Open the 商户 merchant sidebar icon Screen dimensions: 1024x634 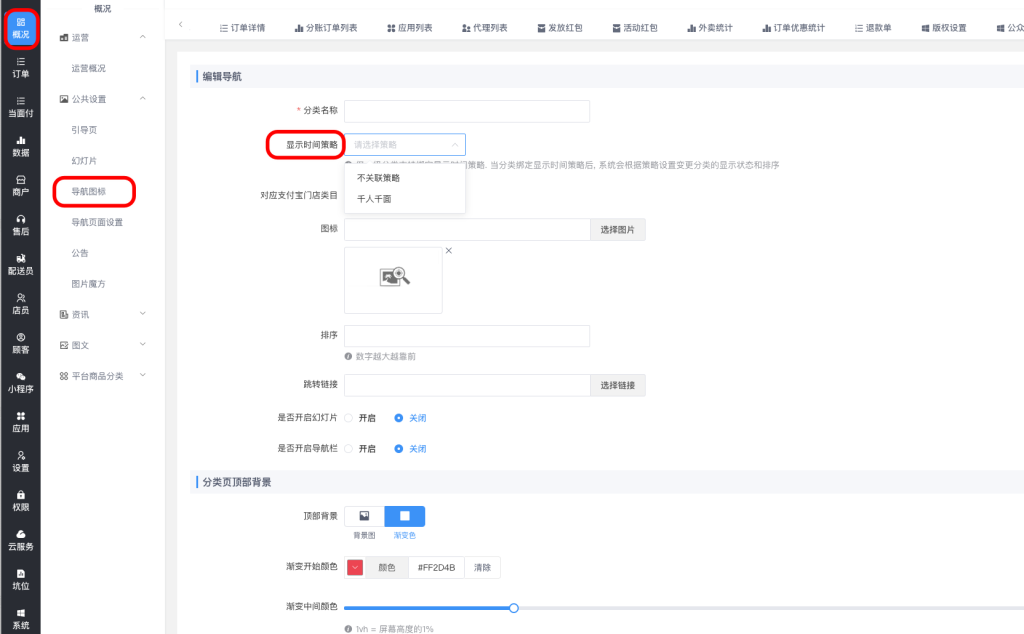click(20, 185)
